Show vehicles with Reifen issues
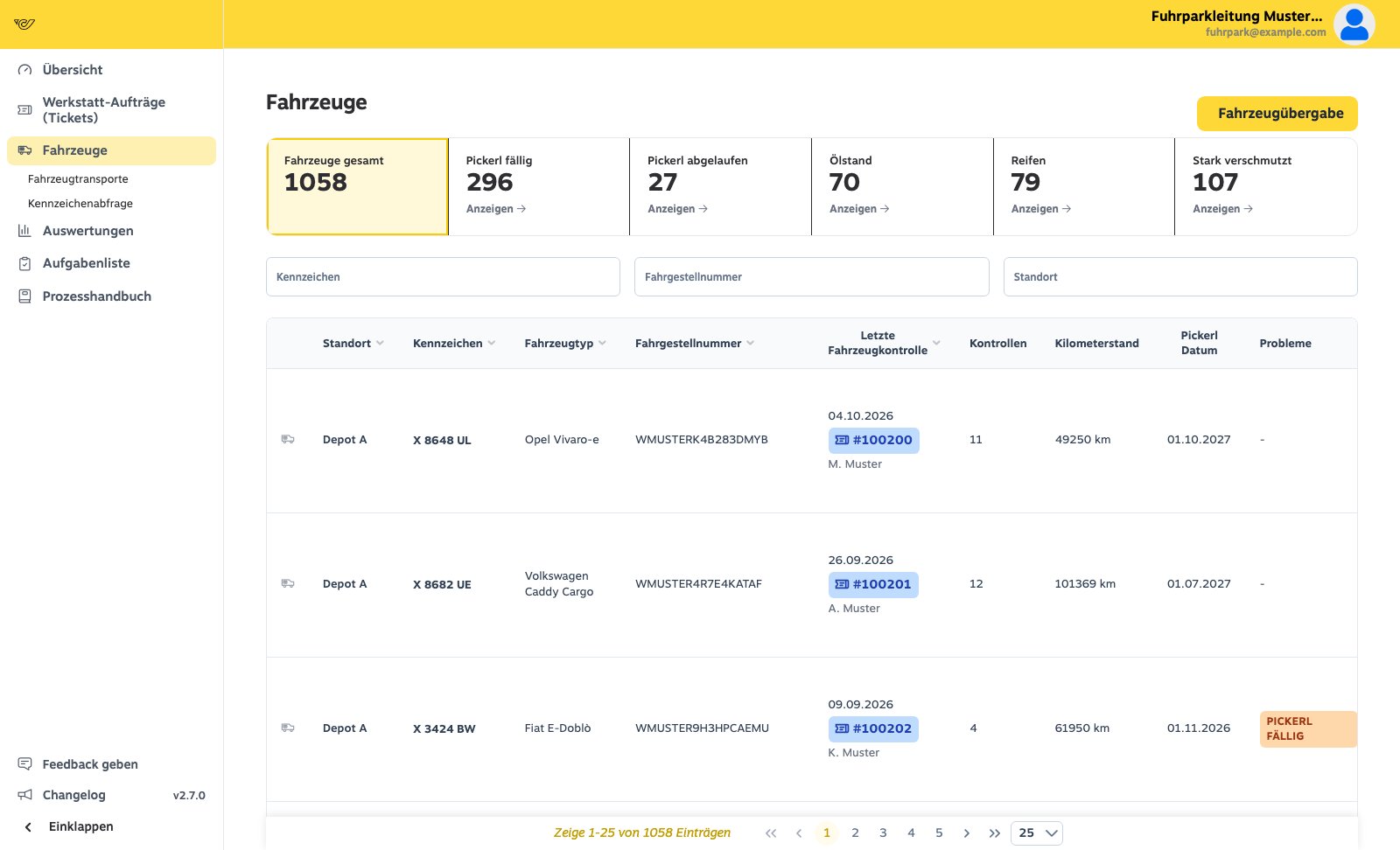This screenshot has height=850, width=1400. coord(1041,209)
